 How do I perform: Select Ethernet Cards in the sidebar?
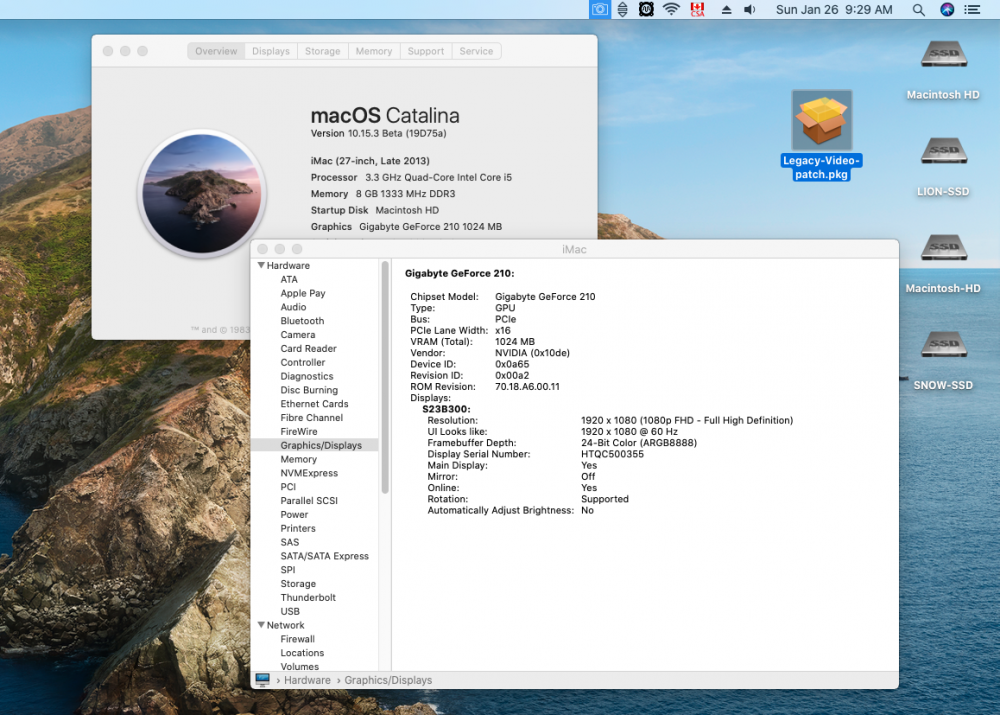314,404
